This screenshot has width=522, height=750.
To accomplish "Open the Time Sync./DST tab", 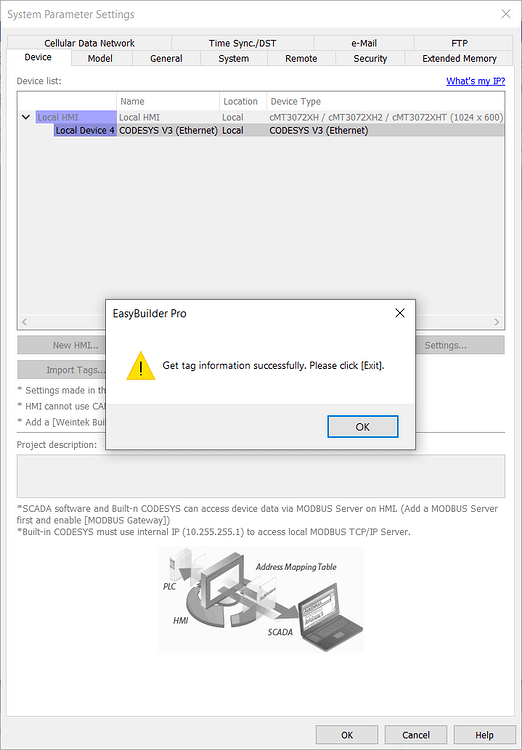I will [x=243, y=43].
